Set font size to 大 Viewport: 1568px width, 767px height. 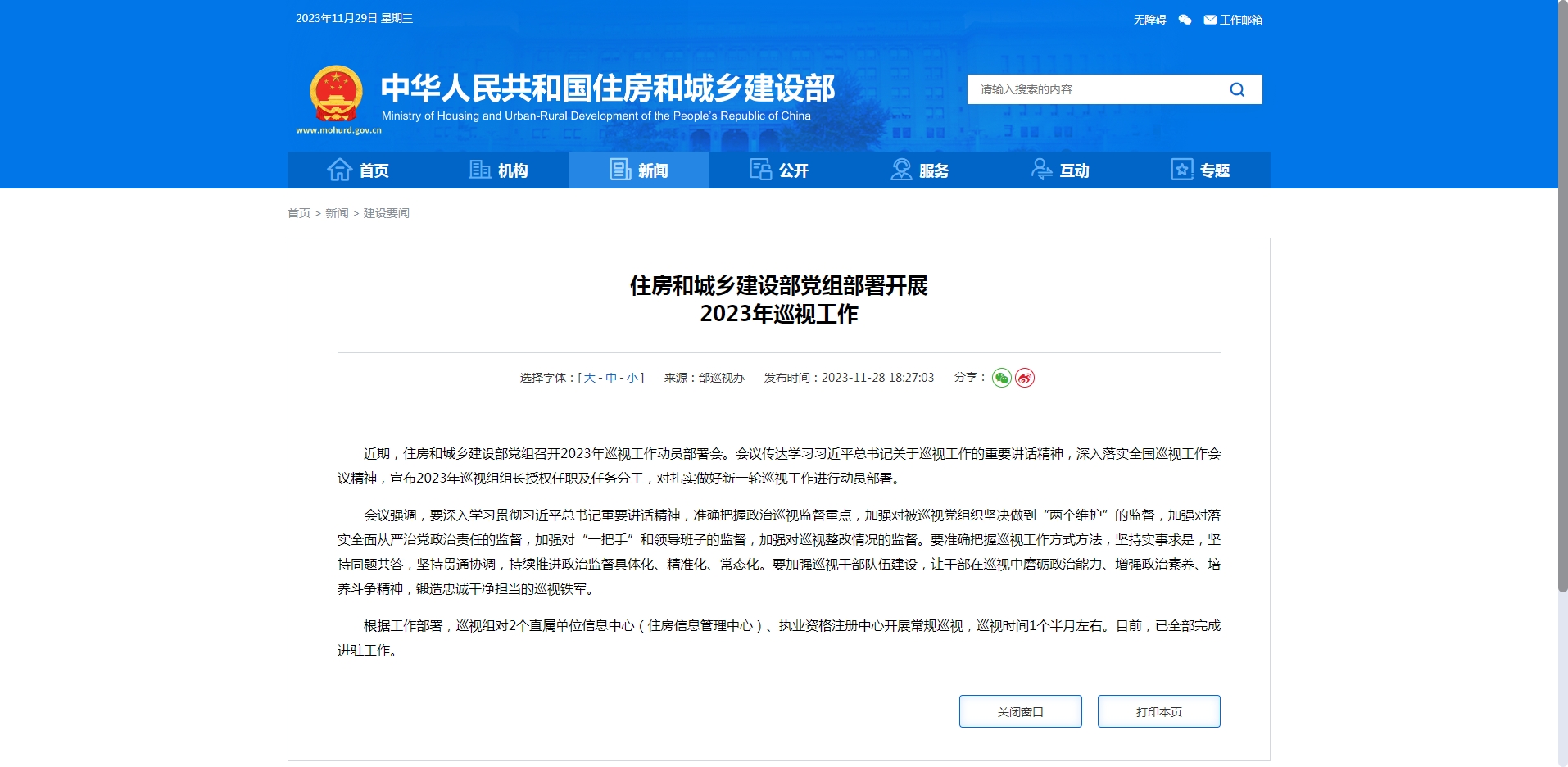589,378
